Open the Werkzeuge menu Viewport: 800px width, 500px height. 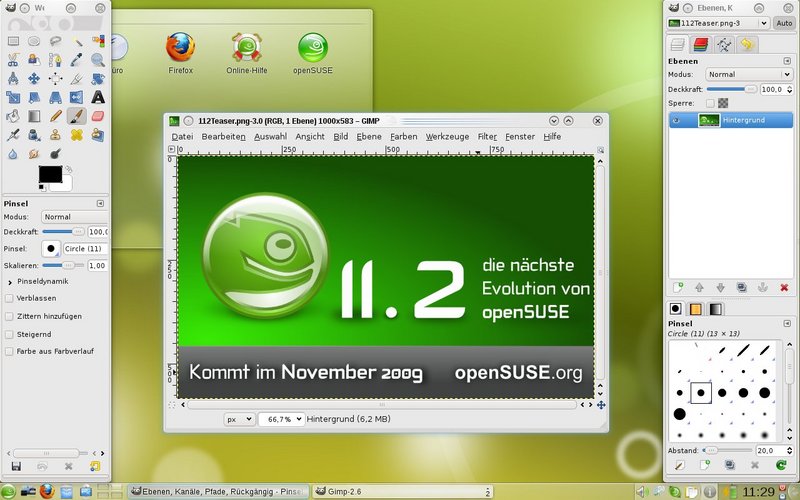447,137
